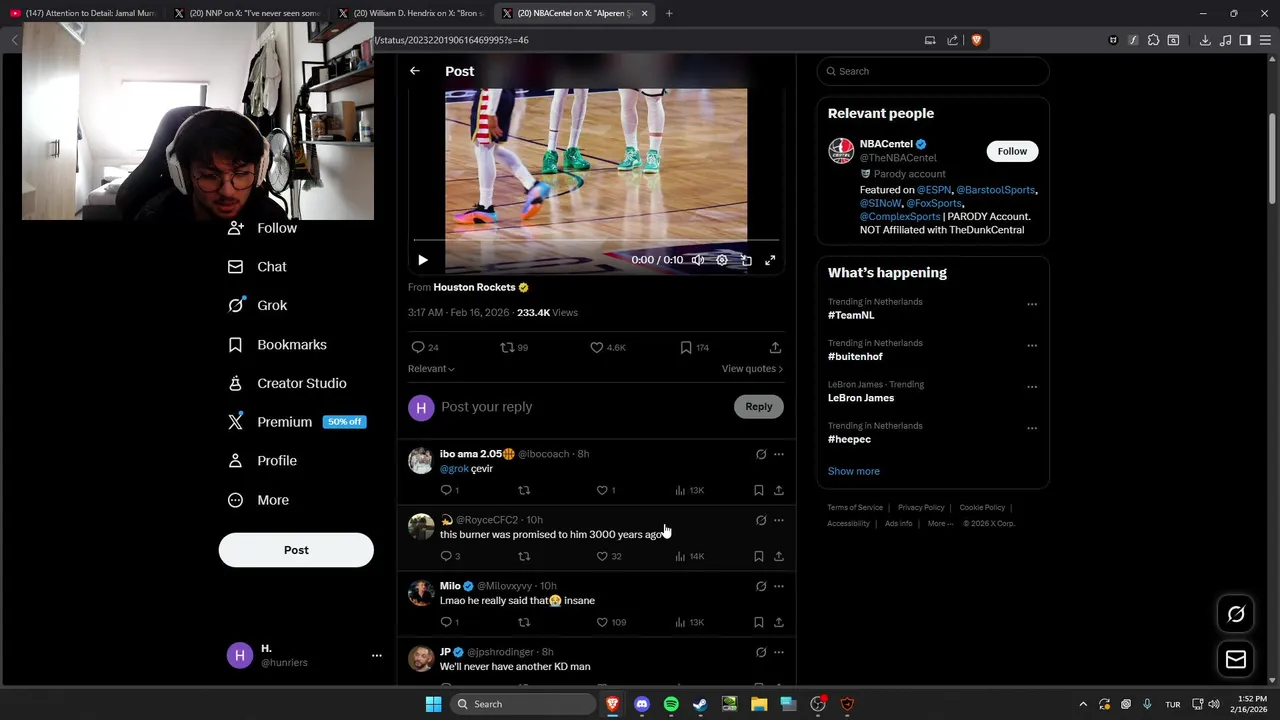
Task: Open more options for #heepec trend
Action: click(1032, 428)
